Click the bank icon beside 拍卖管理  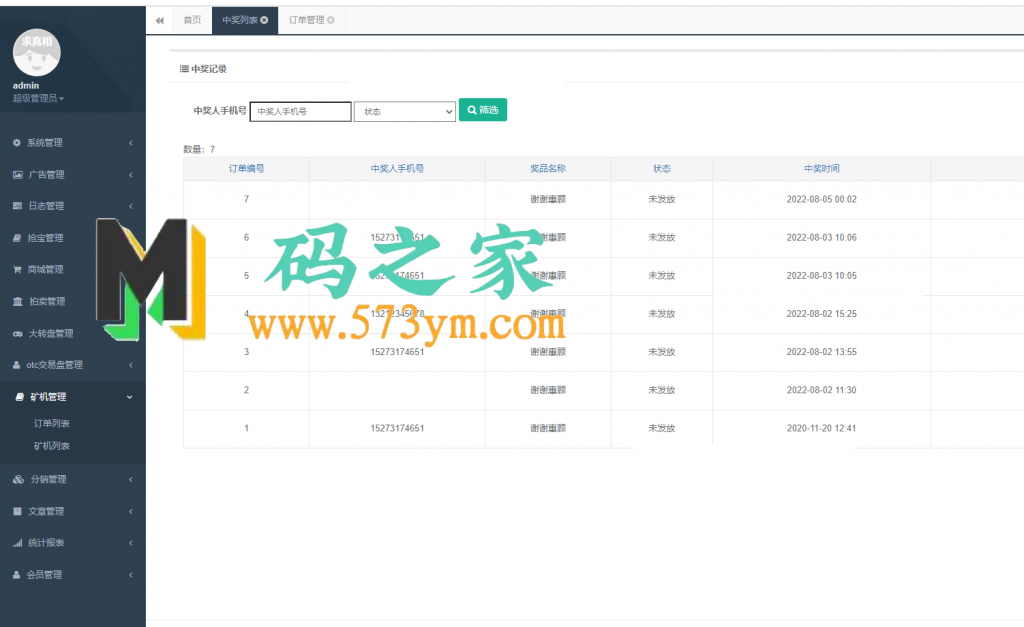point(17,302)
